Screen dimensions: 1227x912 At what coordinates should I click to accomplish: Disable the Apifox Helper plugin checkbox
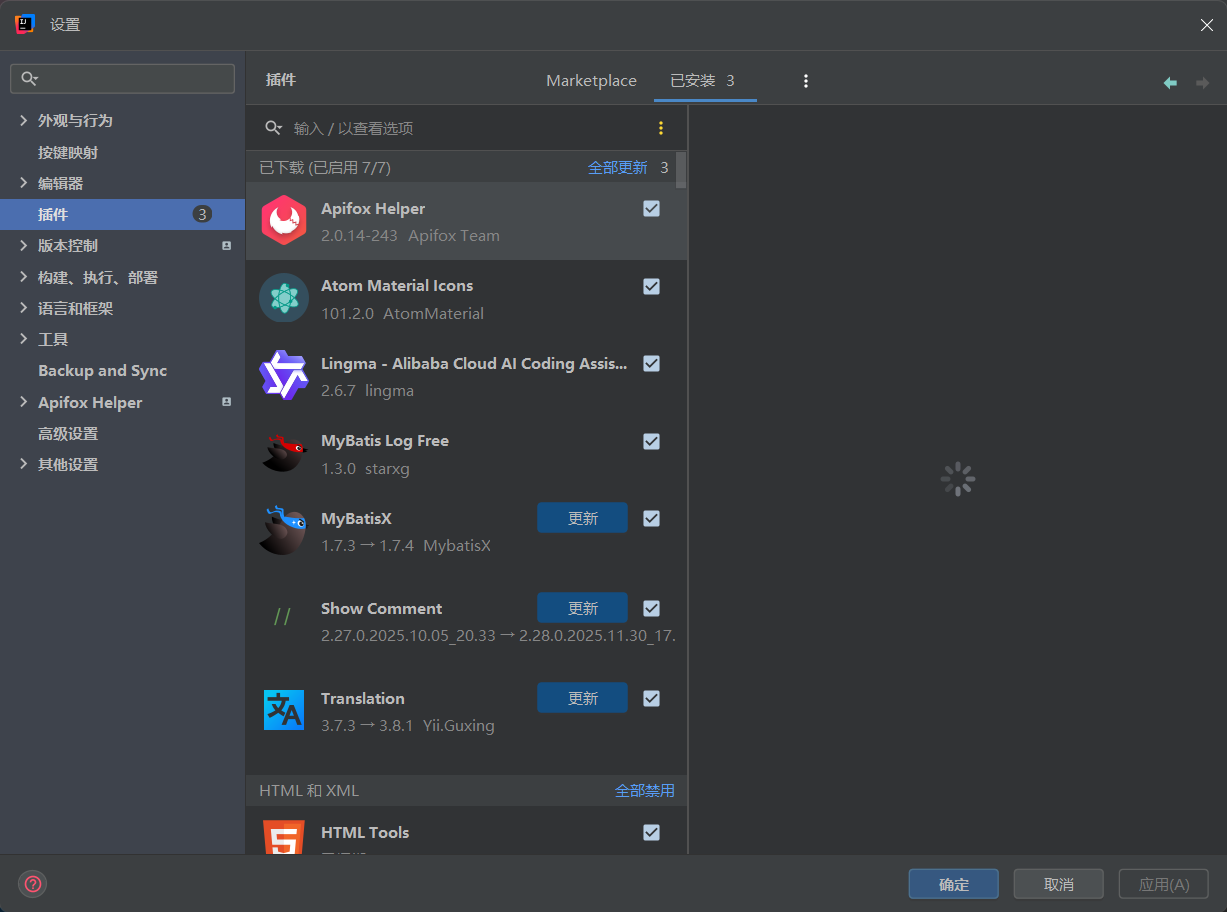coord(651,209)
